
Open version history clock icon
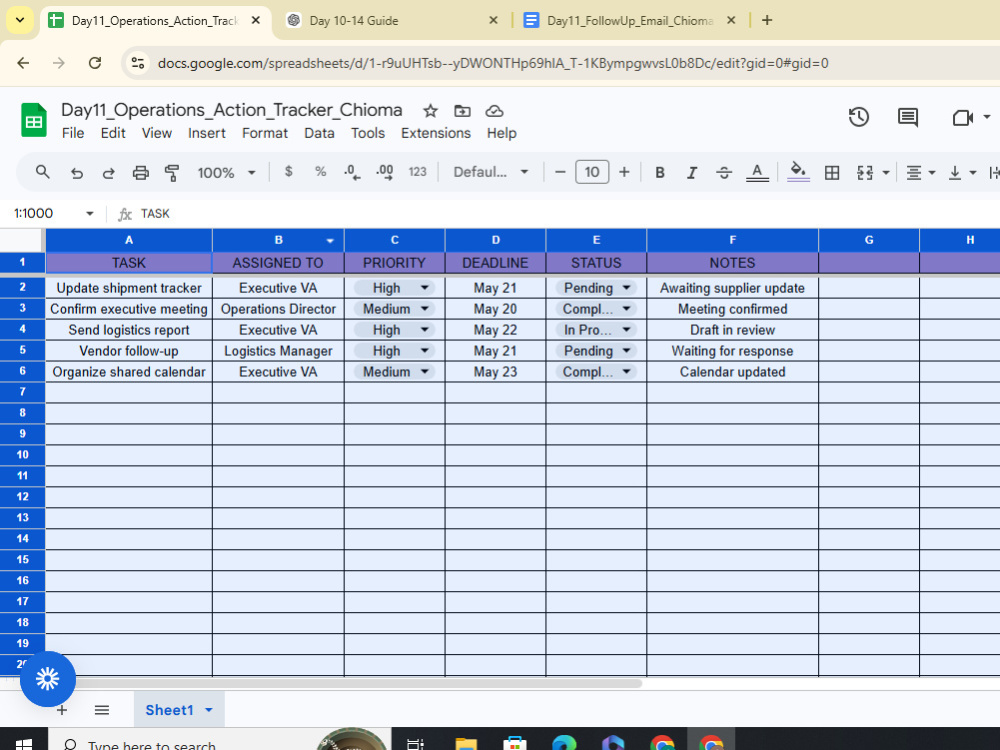tap(858, 117)
